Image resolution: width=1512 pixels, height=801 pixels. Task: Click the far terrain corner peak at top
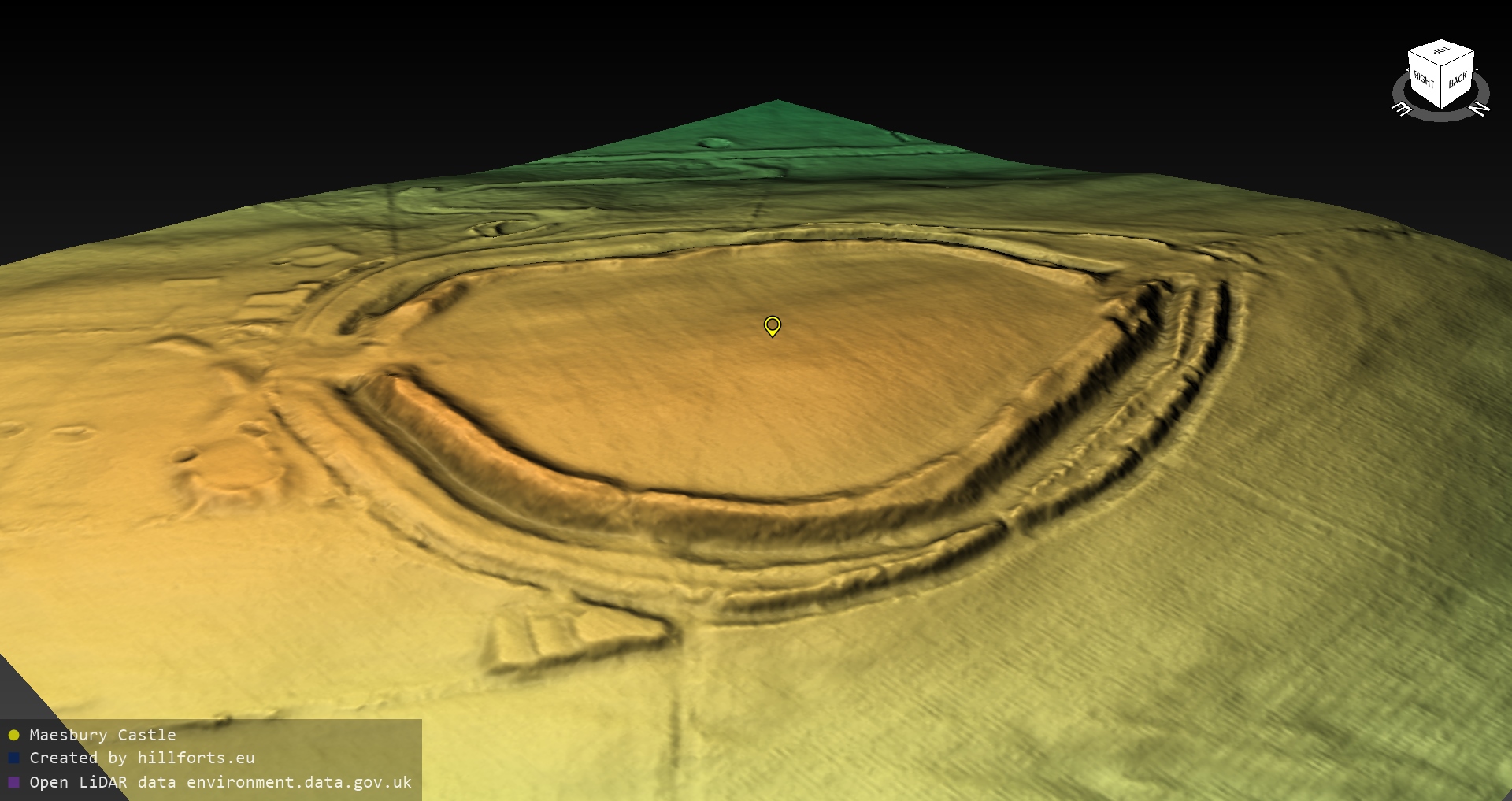click(x=777, y=102)
